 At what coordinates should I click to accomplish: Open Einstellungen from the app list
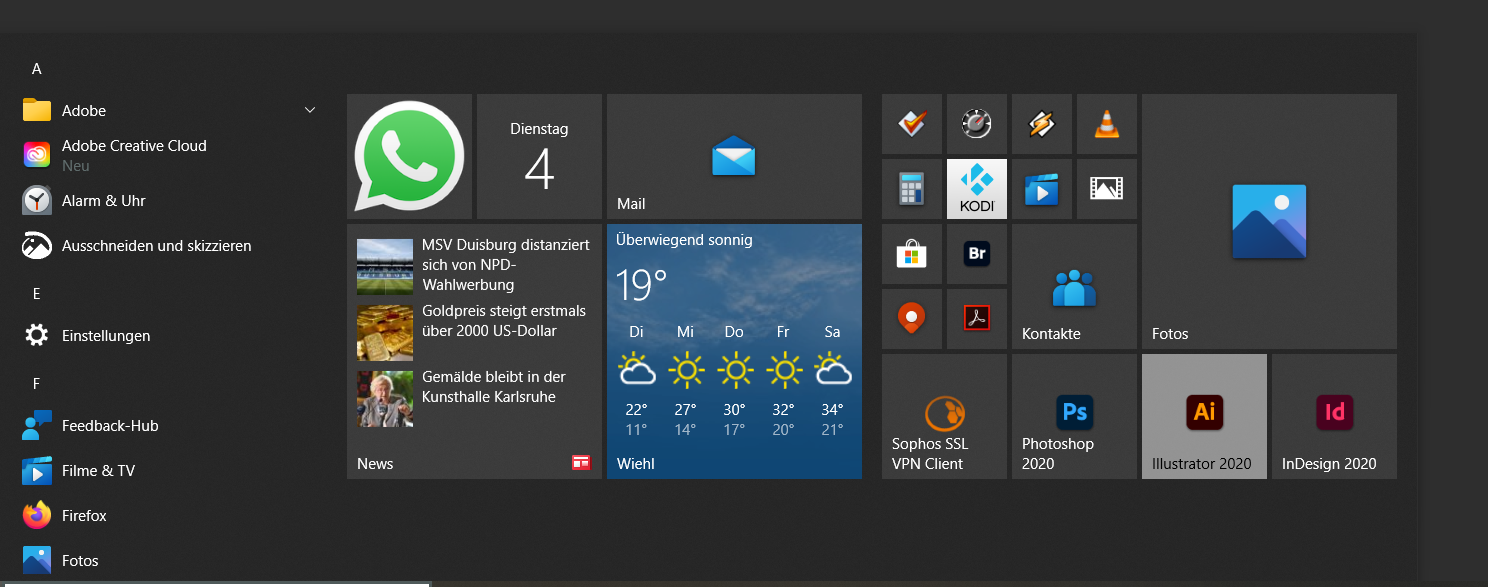pos(106,335)
